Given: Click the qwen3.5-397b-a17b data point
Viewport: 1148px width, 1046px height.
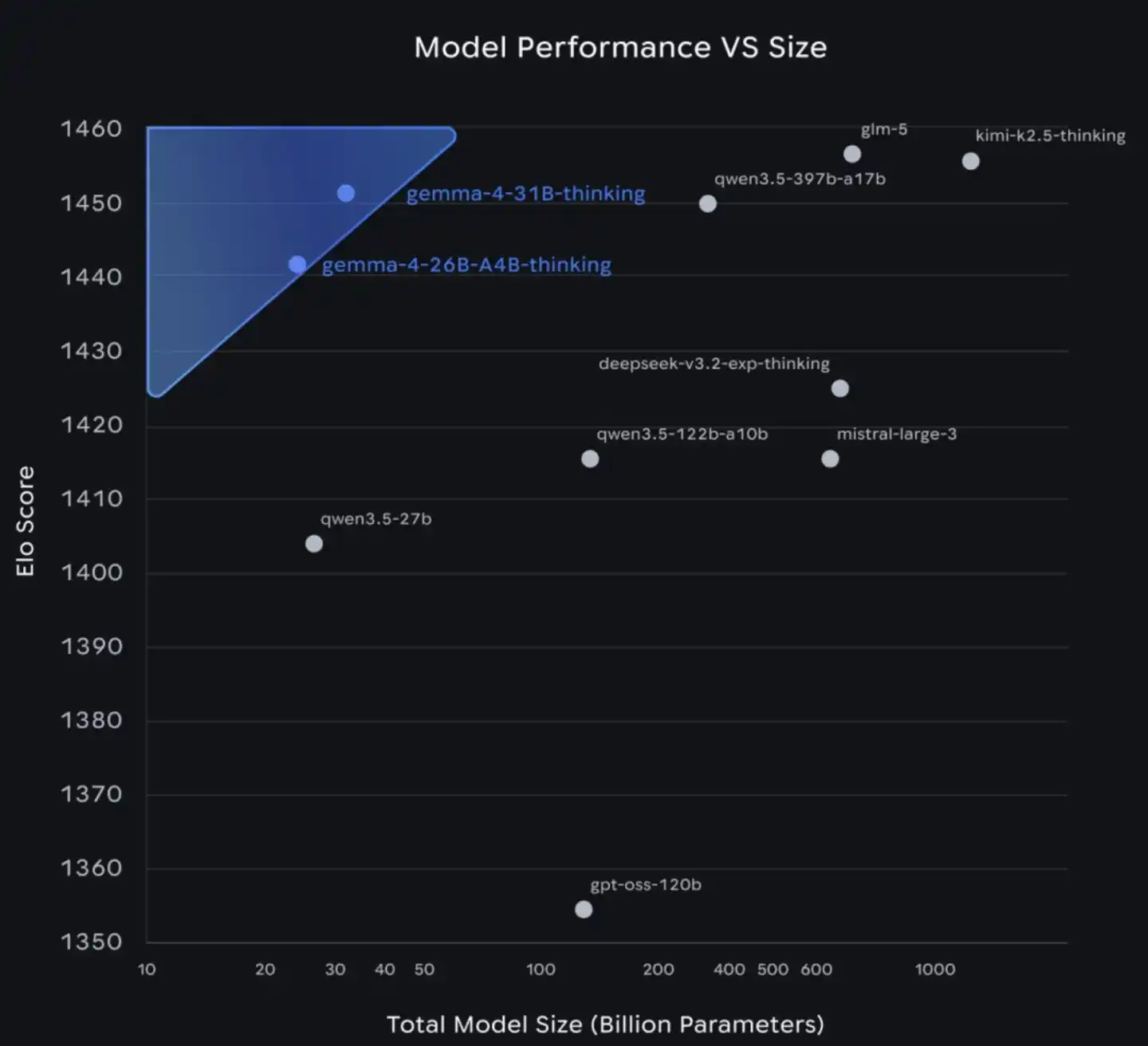Looking at the screenshot, I should 707,203.
